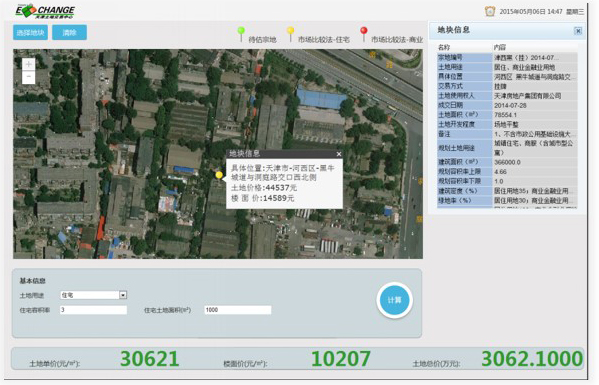The width and height of the screenshot is (599, 385).
Task: Click the 土地总价 result 3062.1000
Action: pos(532,359)
